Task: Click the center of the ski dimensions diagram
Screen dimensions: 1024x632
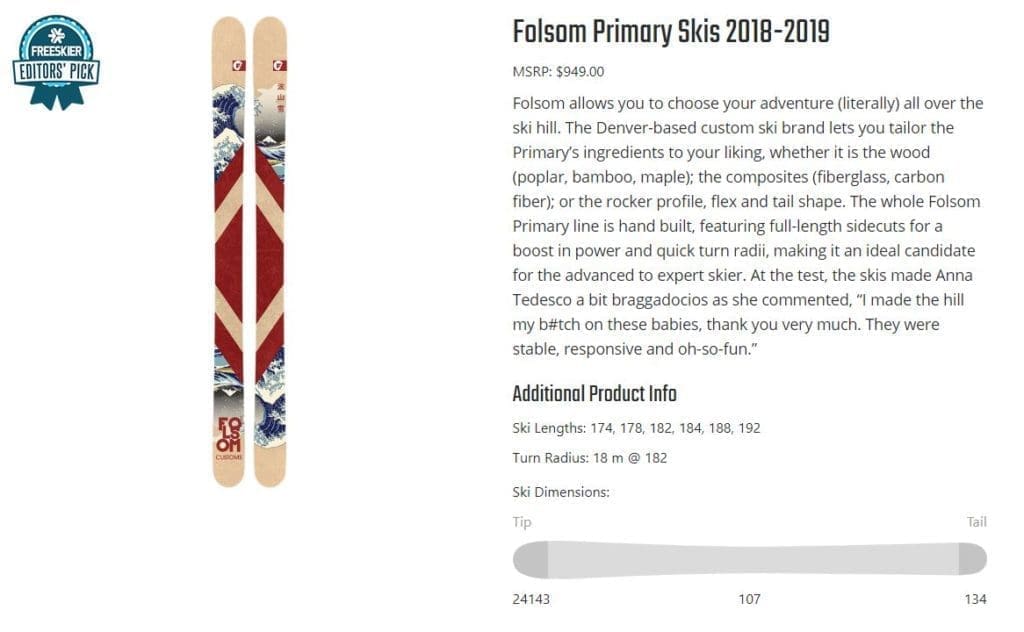Action: (x=749, y=559)
